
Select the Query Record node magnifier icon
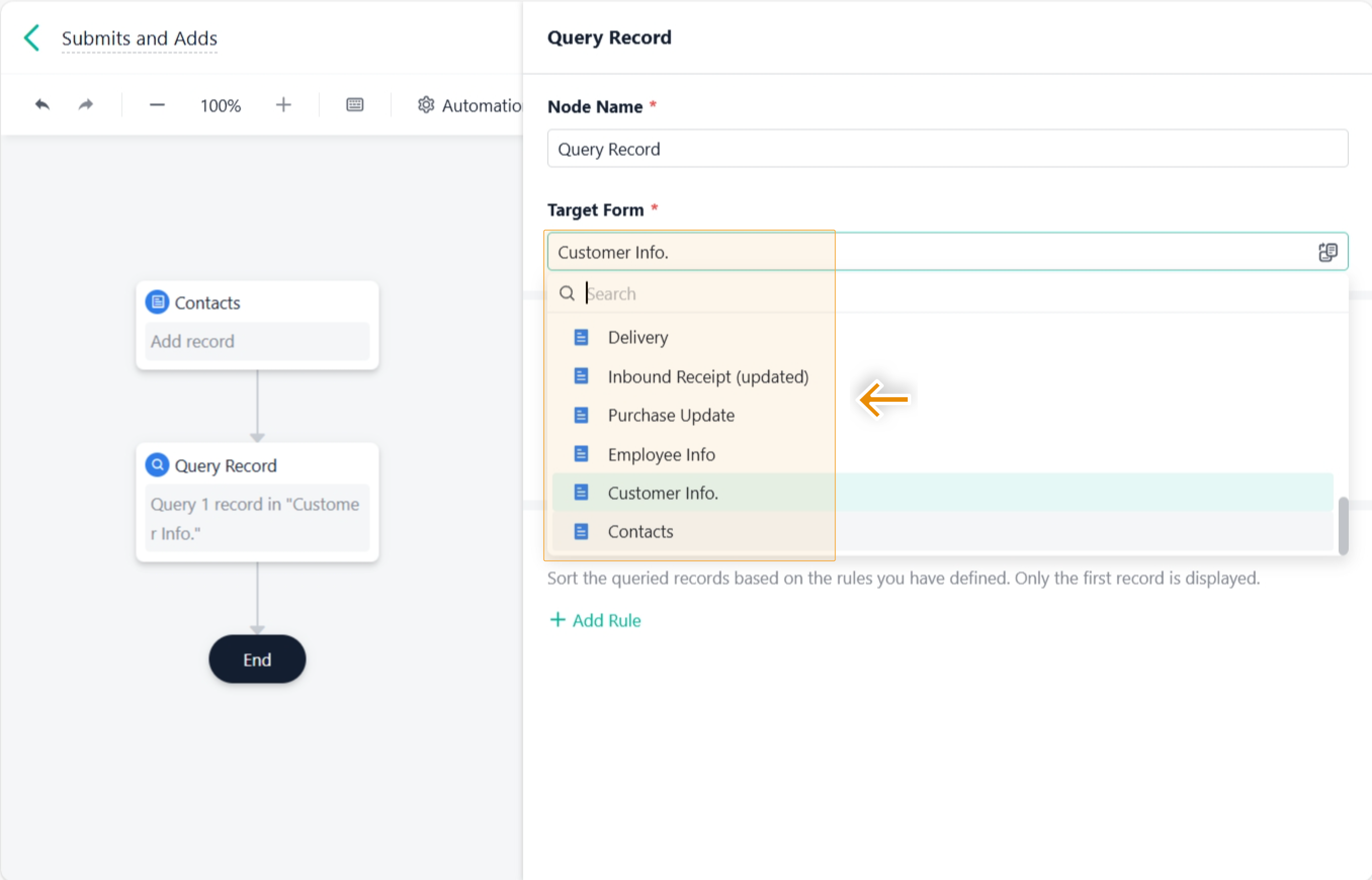click(x=157, y=465)
